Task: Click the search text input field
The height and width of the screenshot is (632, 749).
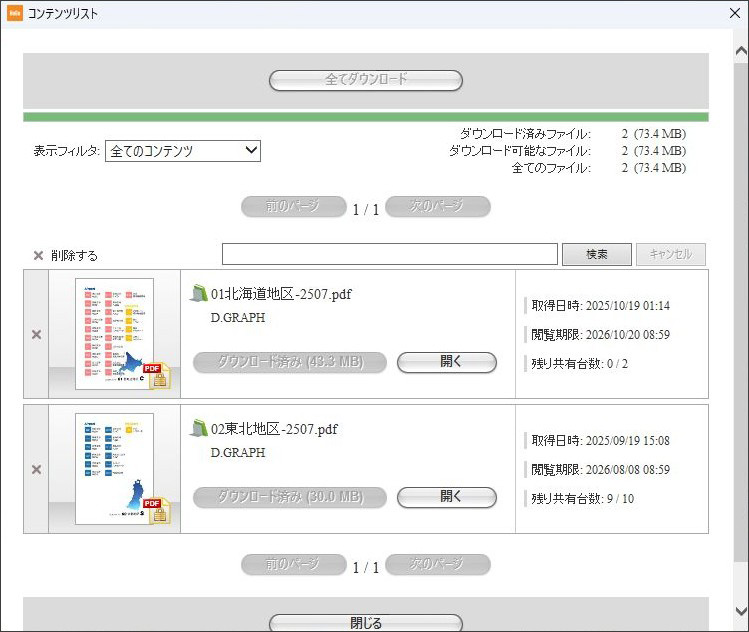Action: tap(389, 254)
